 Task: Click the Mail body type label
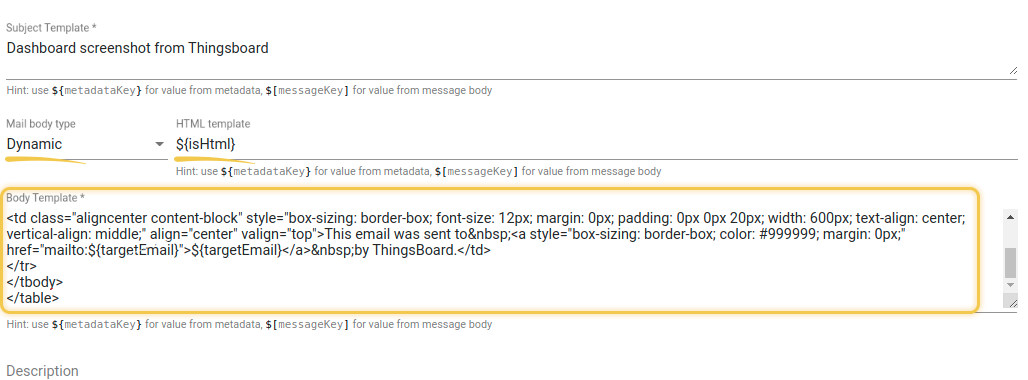41,124
